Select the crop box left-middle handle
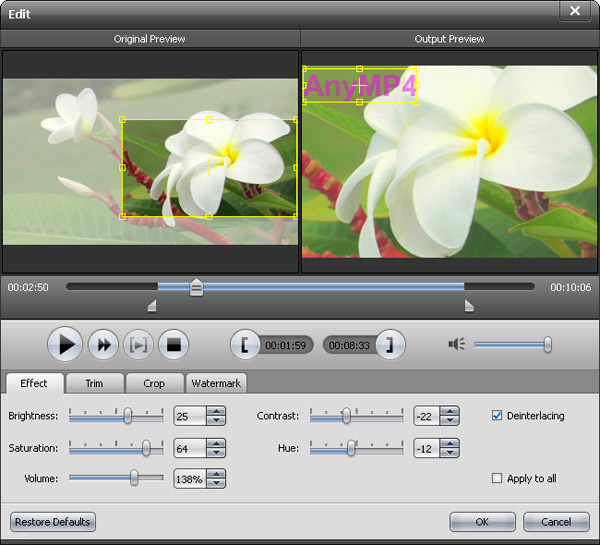 122,168
